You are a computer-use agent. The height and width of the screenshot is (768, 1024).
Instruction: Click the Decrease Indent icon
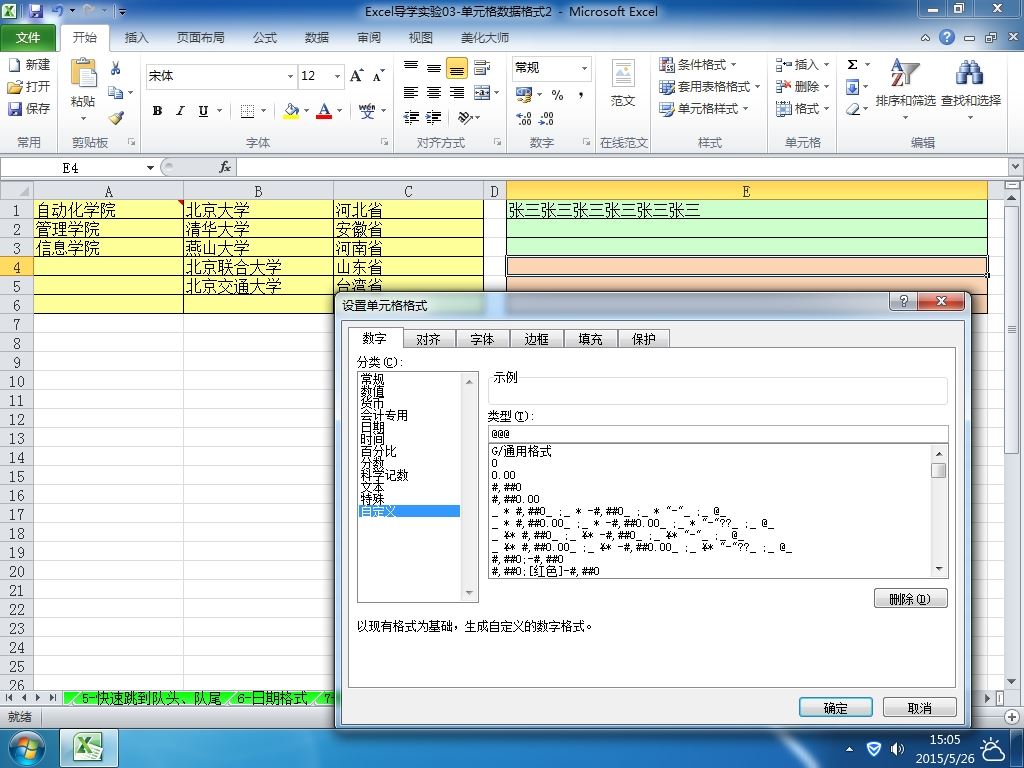(411, 118)
